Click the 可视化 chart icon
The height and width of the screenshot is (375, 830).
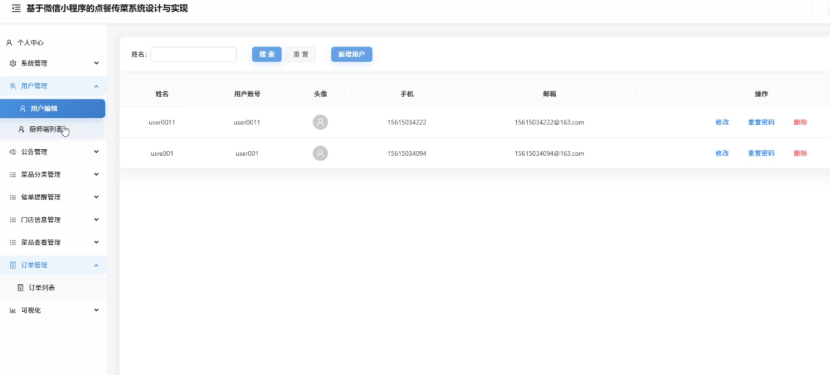[x=13, y=310]
